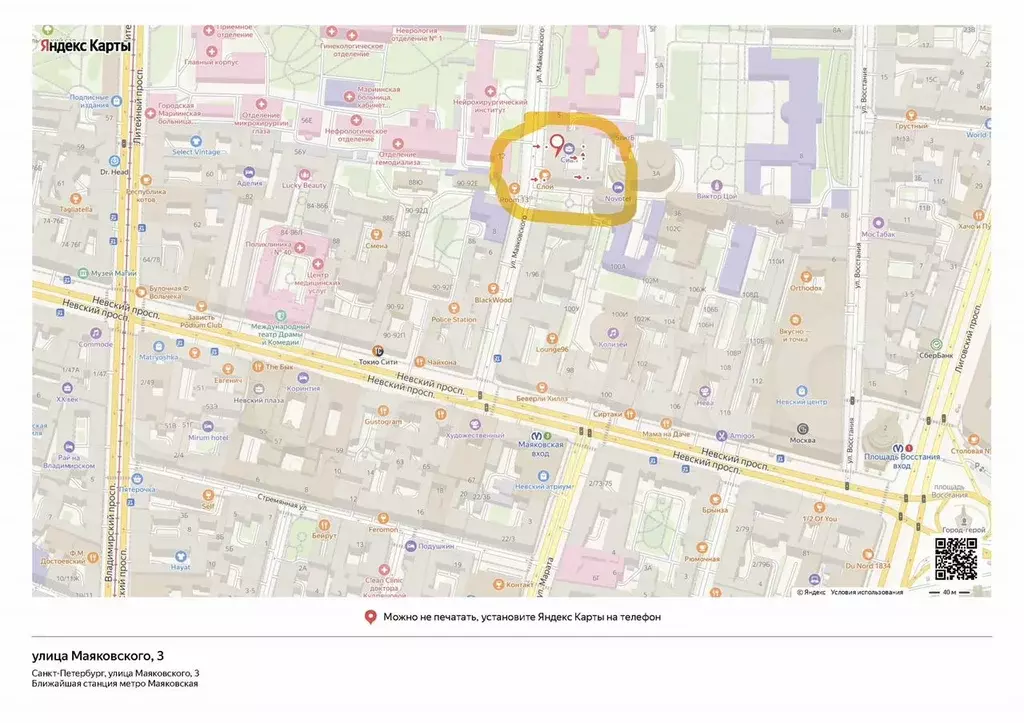Select the Novotel hotel icon

(x=618, y=189)
